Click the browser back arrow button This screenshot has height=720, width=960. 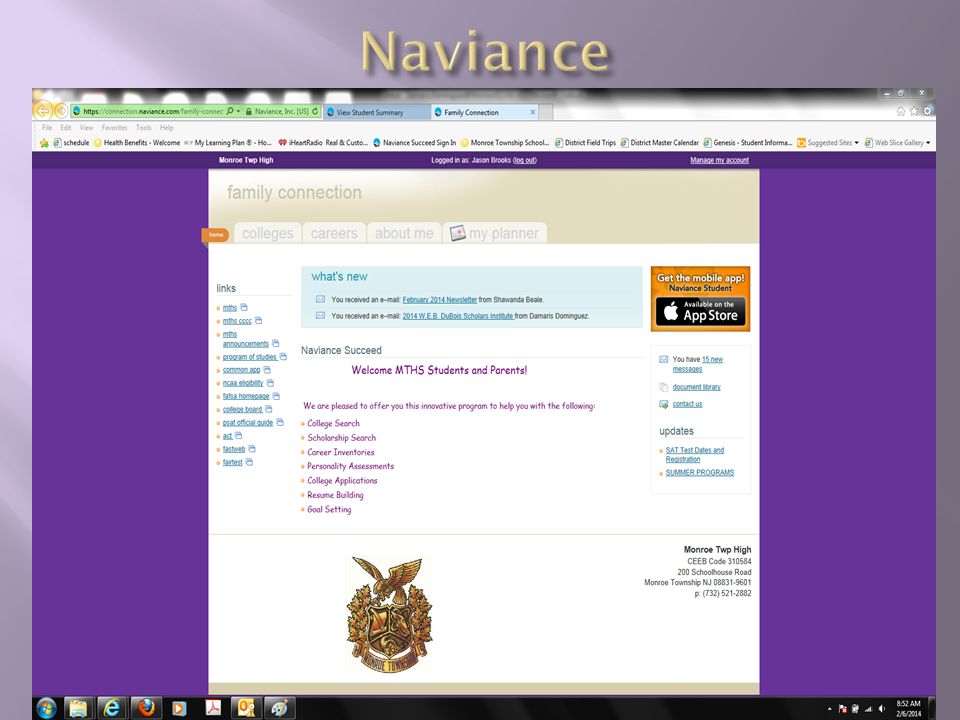42,111
